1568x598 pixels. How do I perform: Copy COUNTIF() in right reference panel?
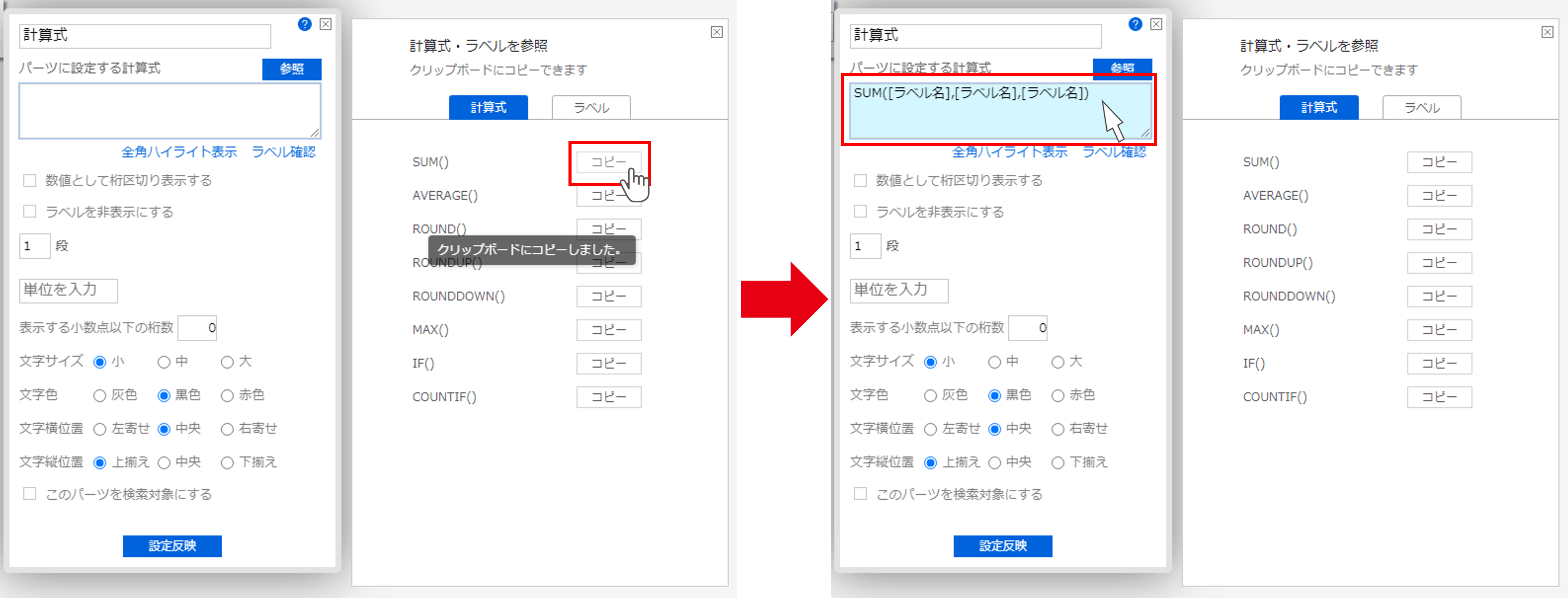1439,397
